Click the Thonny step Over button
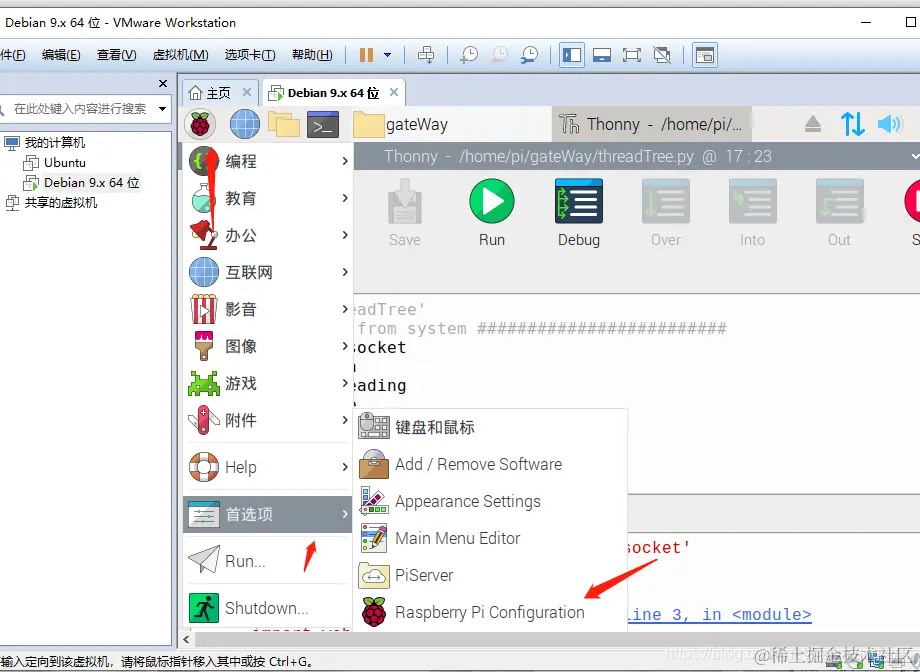 click(666, 213)
